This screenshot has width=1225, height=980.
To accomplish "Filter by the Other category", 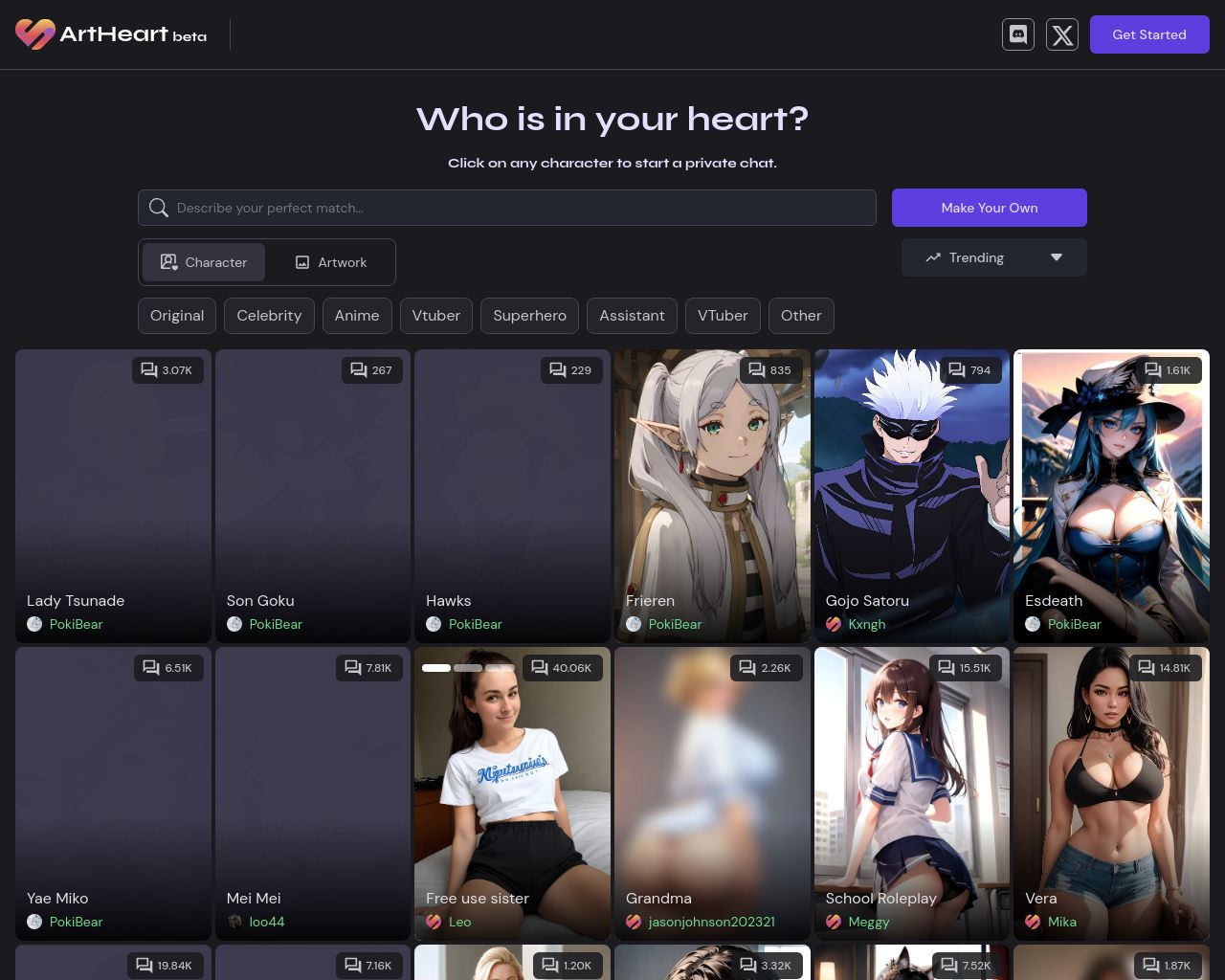I will [x=801, y=316].
